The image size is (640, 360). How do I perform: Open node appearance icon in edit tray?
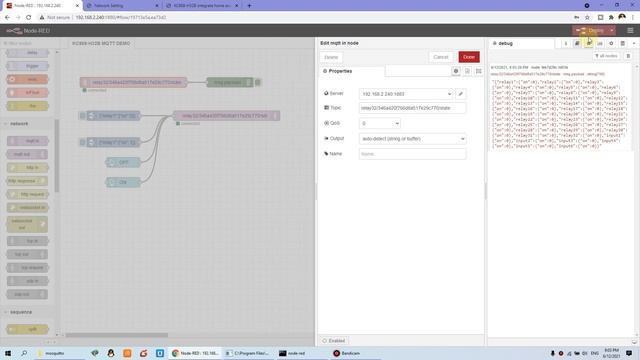coord(479,71)
